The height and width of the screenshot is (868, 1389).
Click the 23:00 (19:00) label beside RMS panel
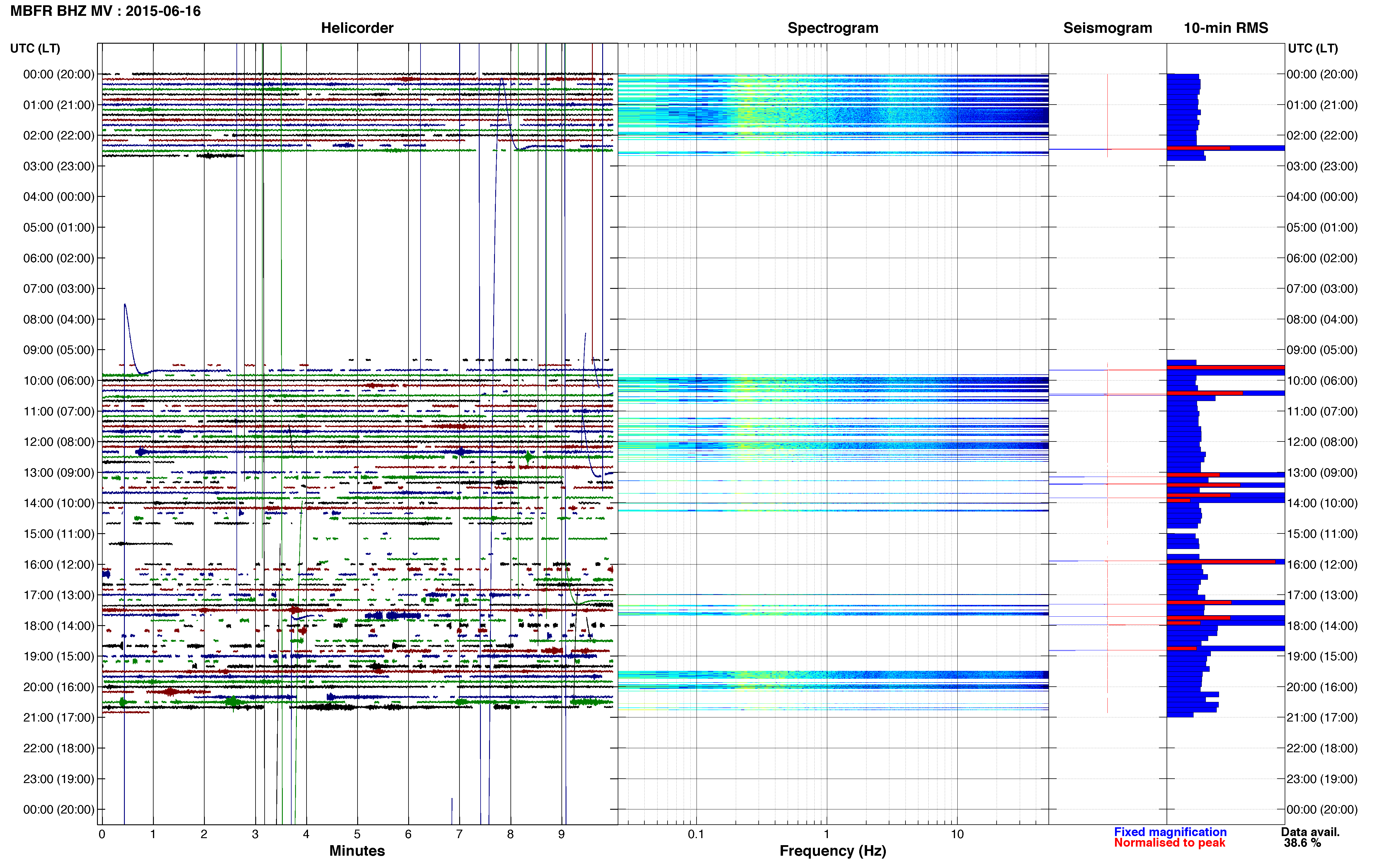1322,779
